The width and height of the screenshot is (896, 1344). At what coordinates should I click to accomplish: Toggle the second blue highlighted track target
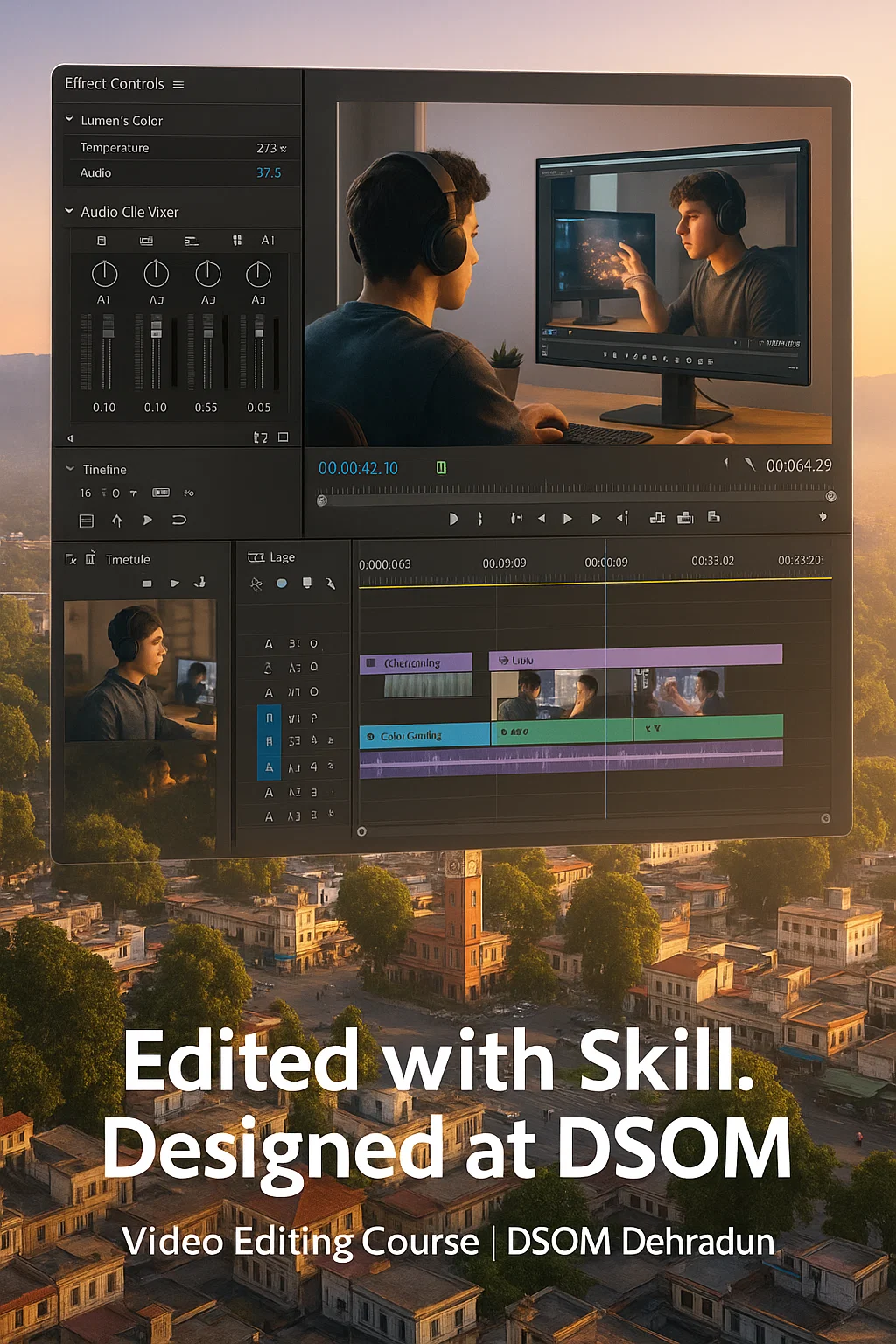(x=269, y=741)
